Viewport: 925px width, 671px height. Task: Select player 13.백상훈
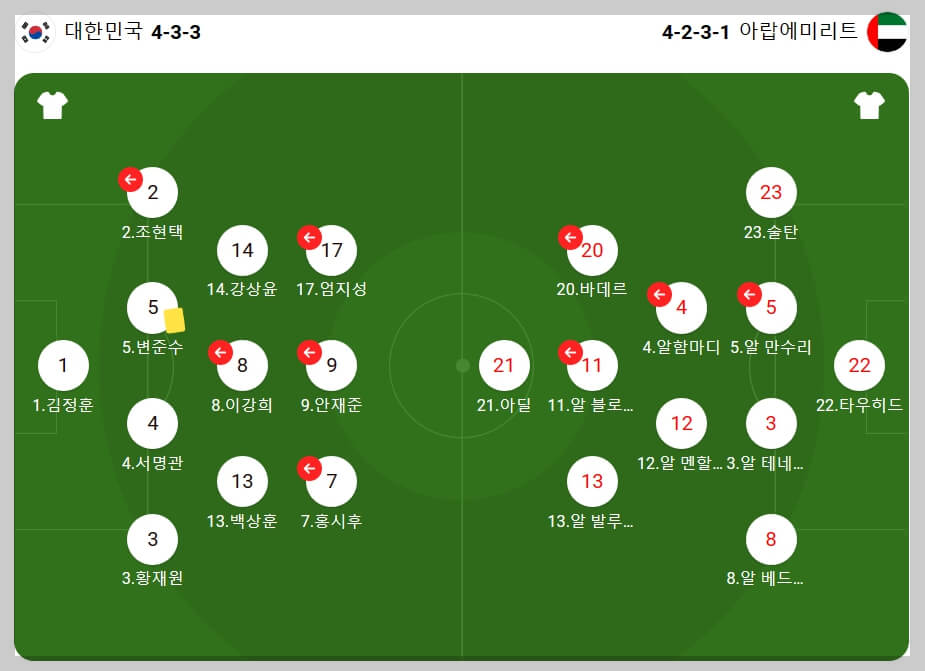[243, 480]
